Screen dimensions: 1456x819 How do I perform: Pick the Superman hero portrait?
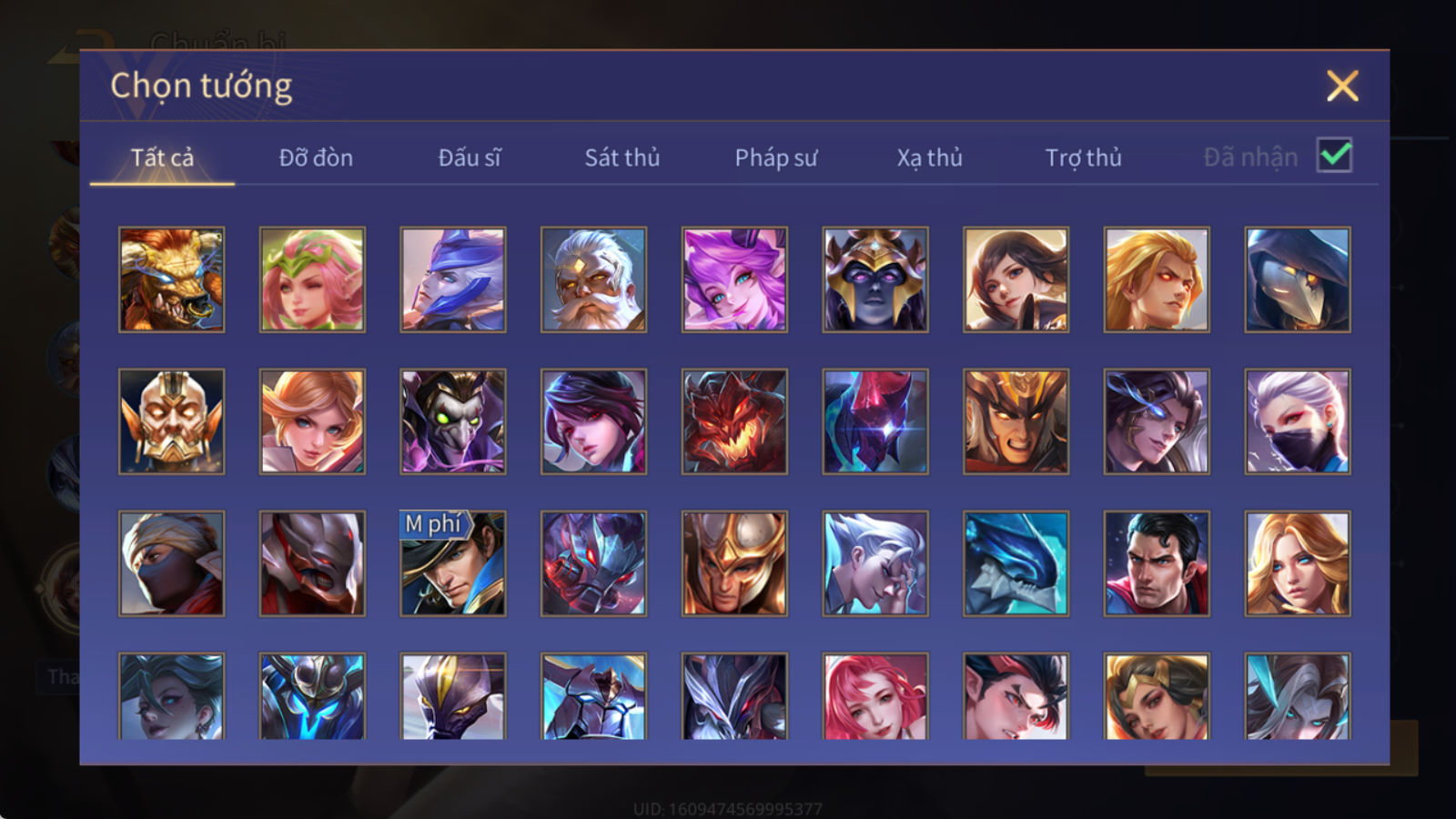pos(1157,563)
